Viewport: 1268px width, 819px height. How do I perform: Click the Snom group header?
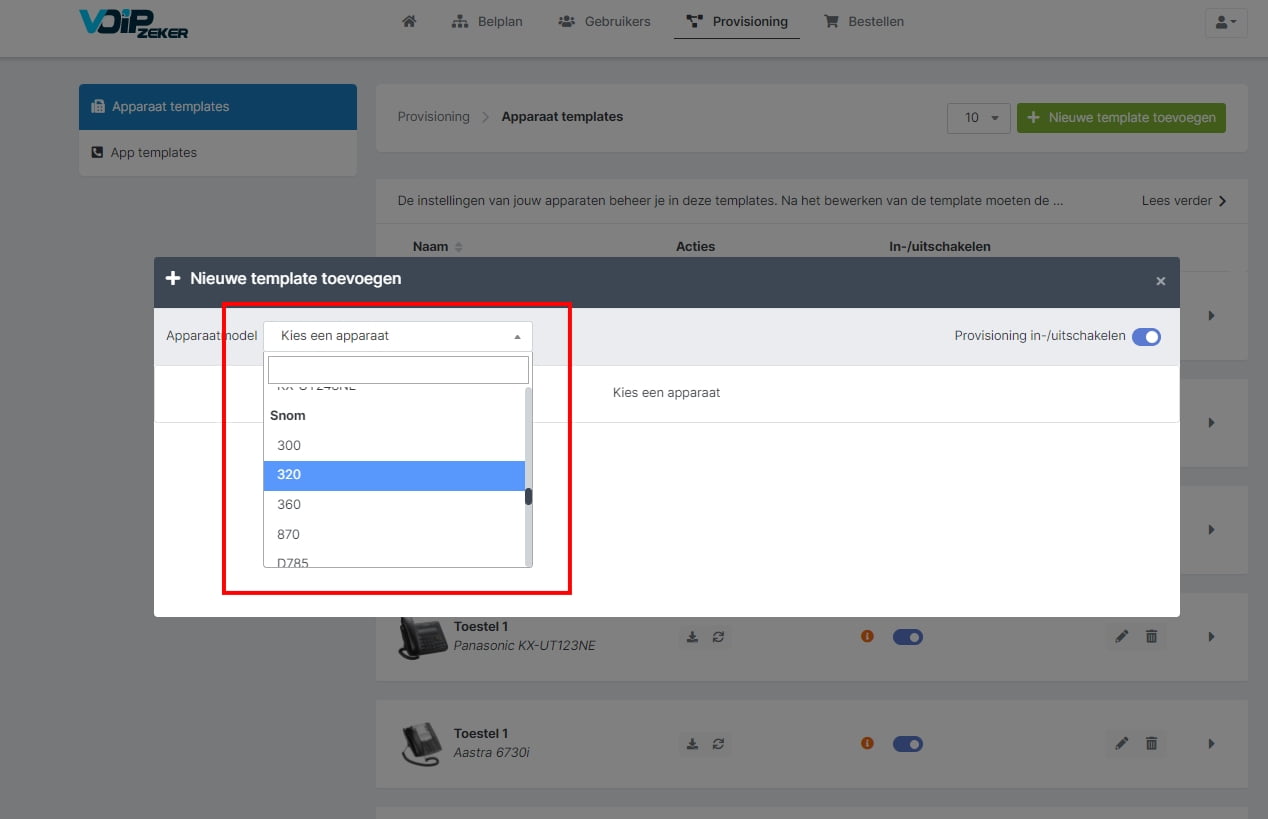(288, 416)
